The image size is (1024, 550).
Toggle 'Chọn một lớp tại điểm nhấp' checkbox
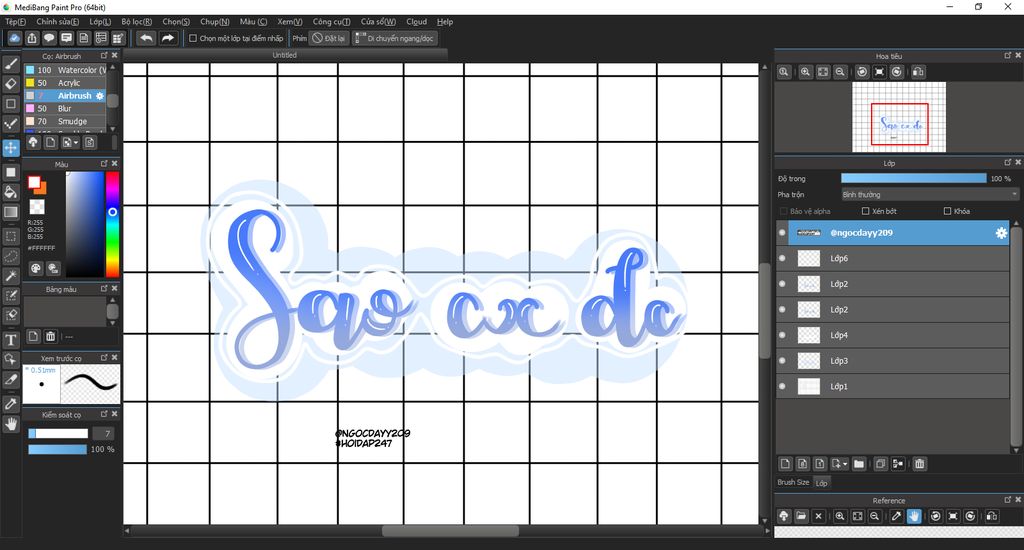click(193, 39)
